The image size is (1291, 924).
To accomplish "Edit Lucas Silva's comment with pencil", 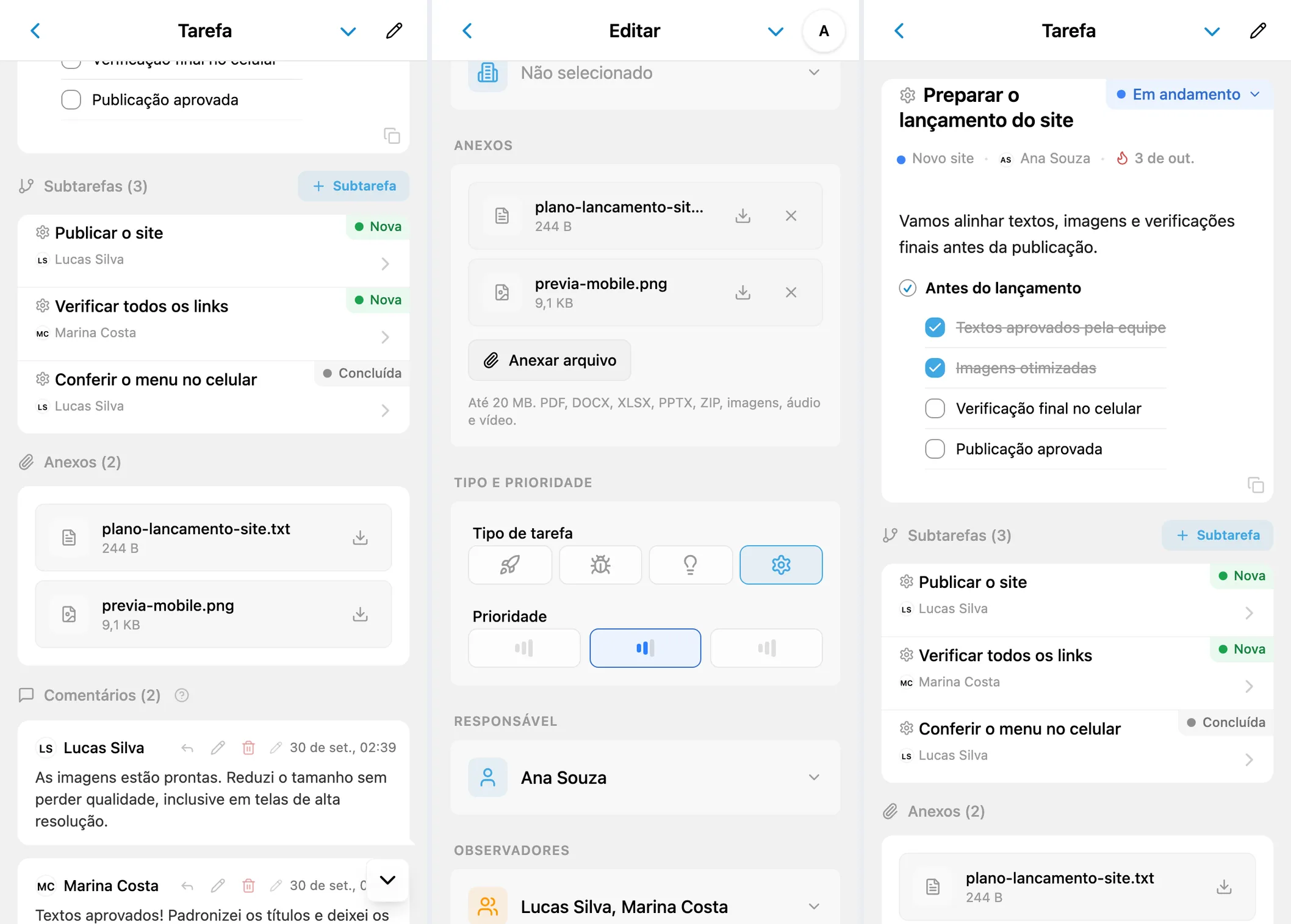I will point(218,748).
